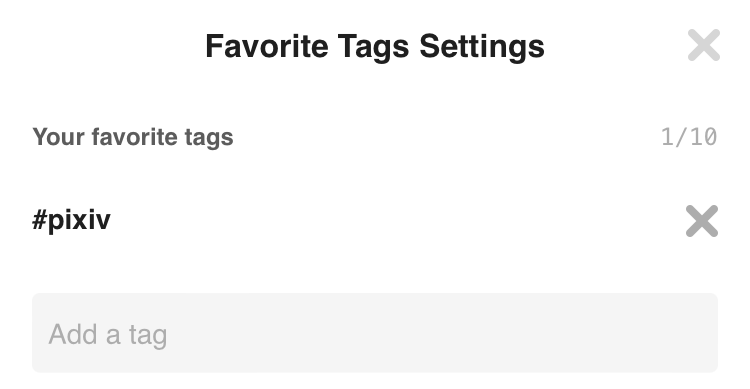Click the 1/10 tag counter

tap(689, 137)
